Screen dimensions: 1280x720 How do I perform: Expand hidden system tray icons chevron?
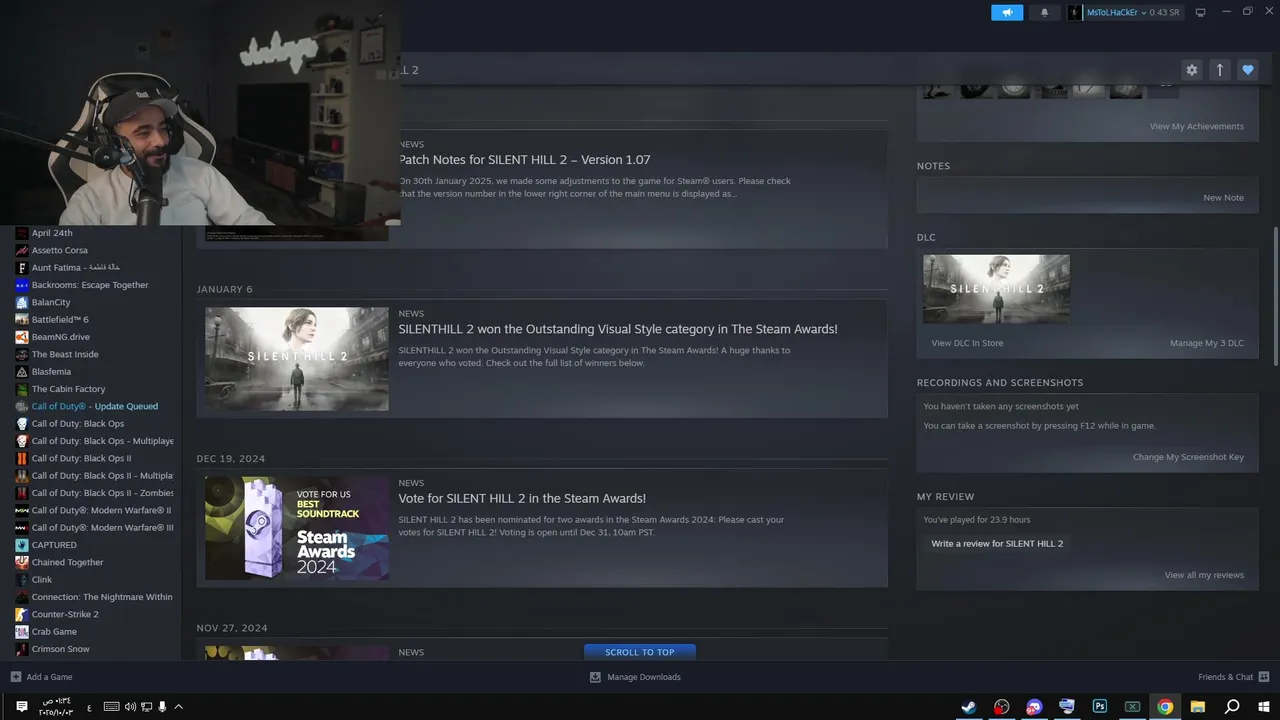click(178, 707)
